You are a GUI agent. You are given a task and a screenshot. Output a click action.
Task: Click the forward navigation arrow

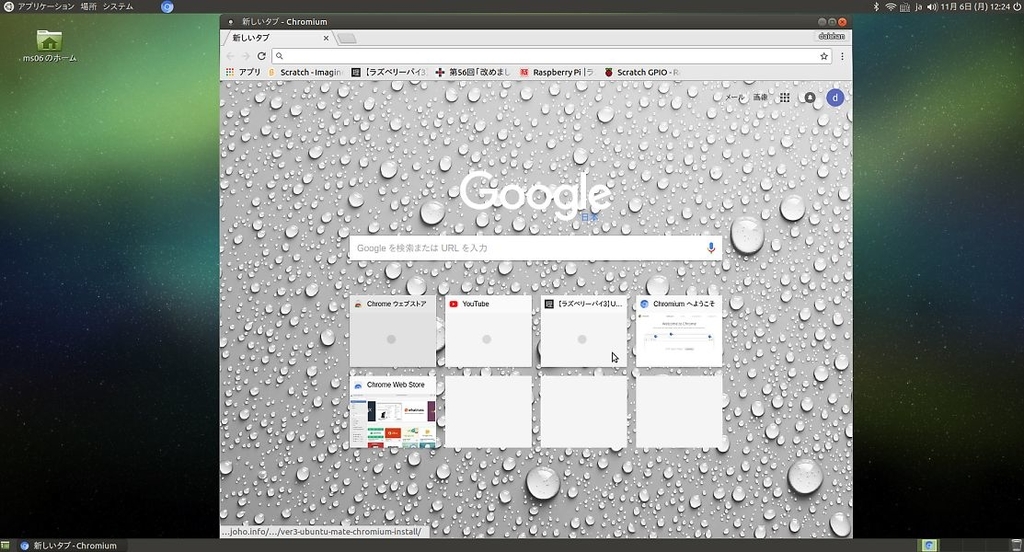[246, 56]
